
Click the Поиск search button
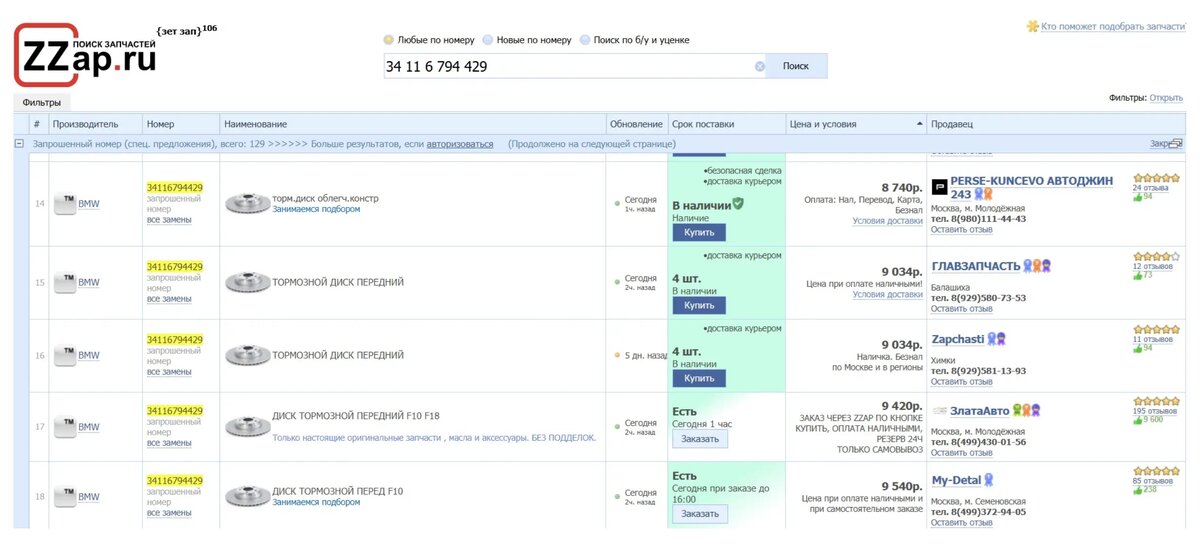[x=796, y=66]
